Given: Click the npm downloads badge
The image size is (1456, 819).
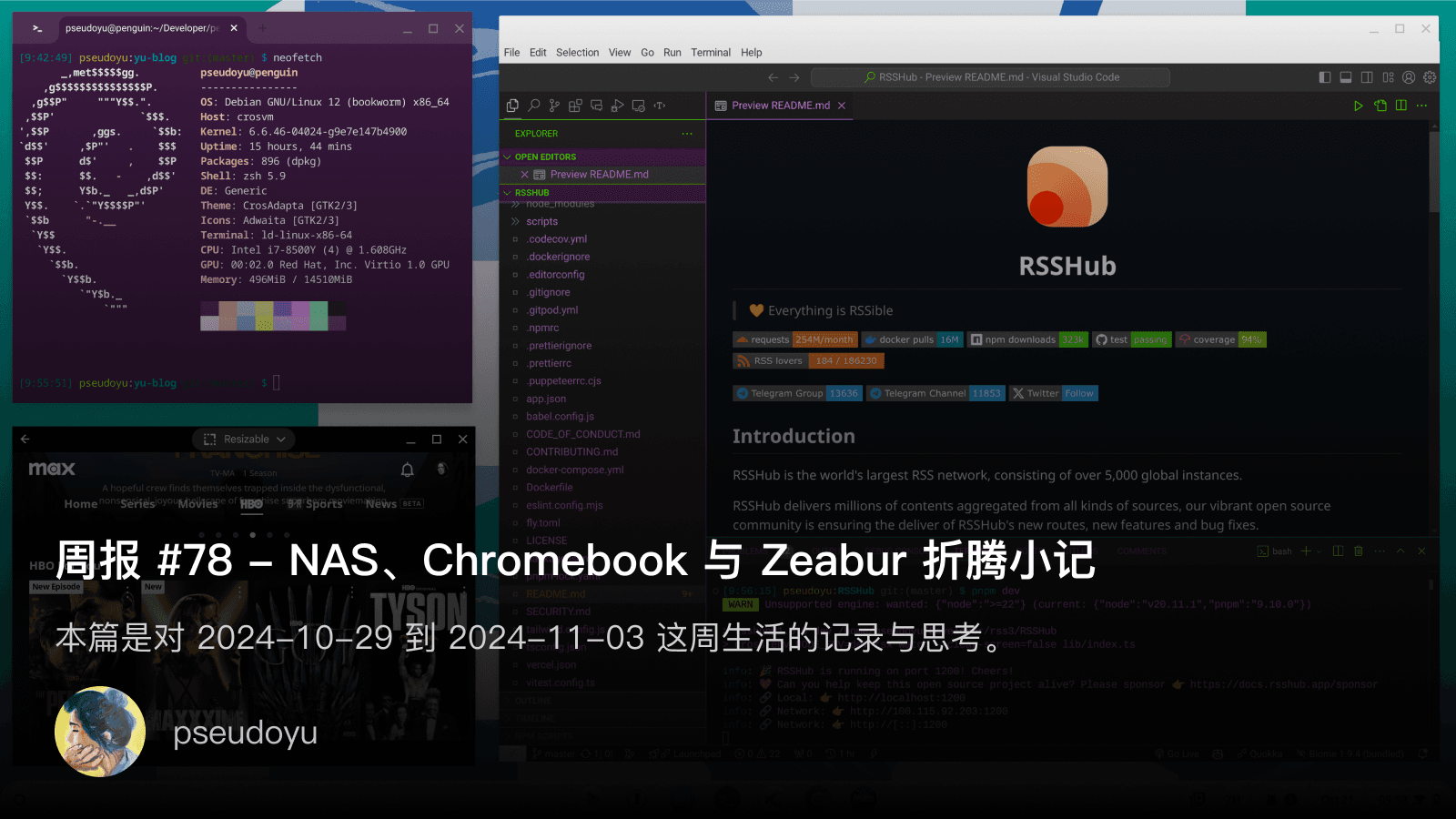Looking at the screenshot, I should coord(1027,339).
